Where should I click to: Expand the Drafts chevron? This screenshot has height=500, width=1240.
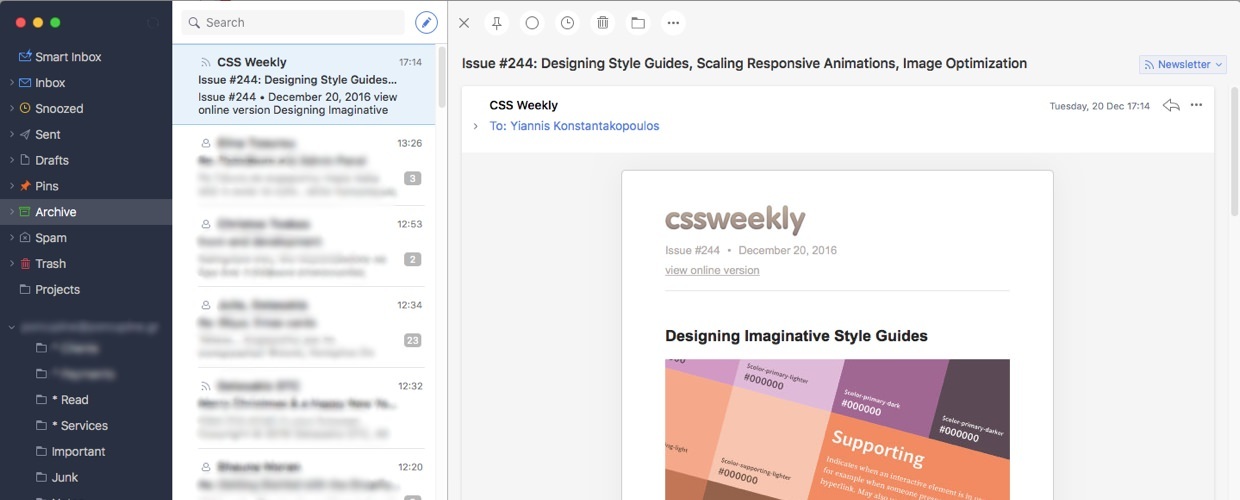[11, 160]
